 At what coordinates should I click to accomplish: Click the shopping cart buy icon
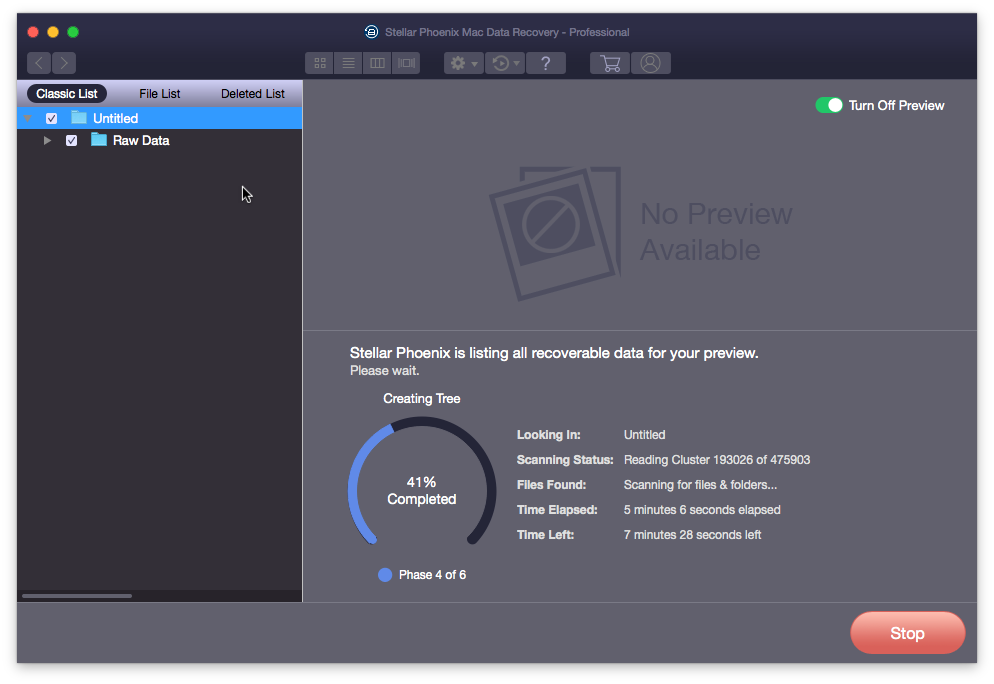(610, 63)
